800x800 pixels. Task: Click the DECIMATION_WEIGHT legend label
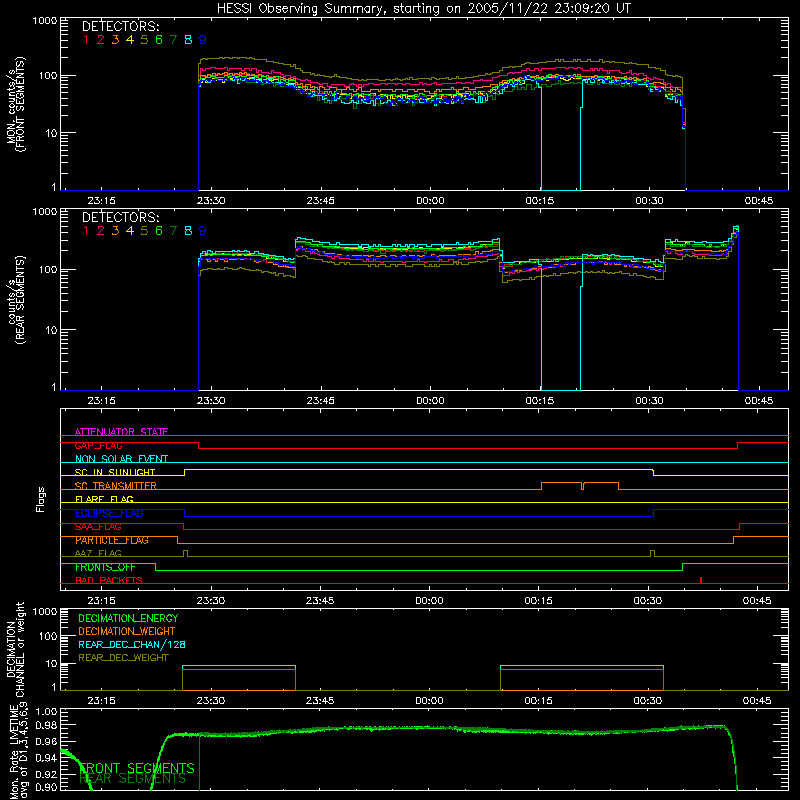coord(127,632)
